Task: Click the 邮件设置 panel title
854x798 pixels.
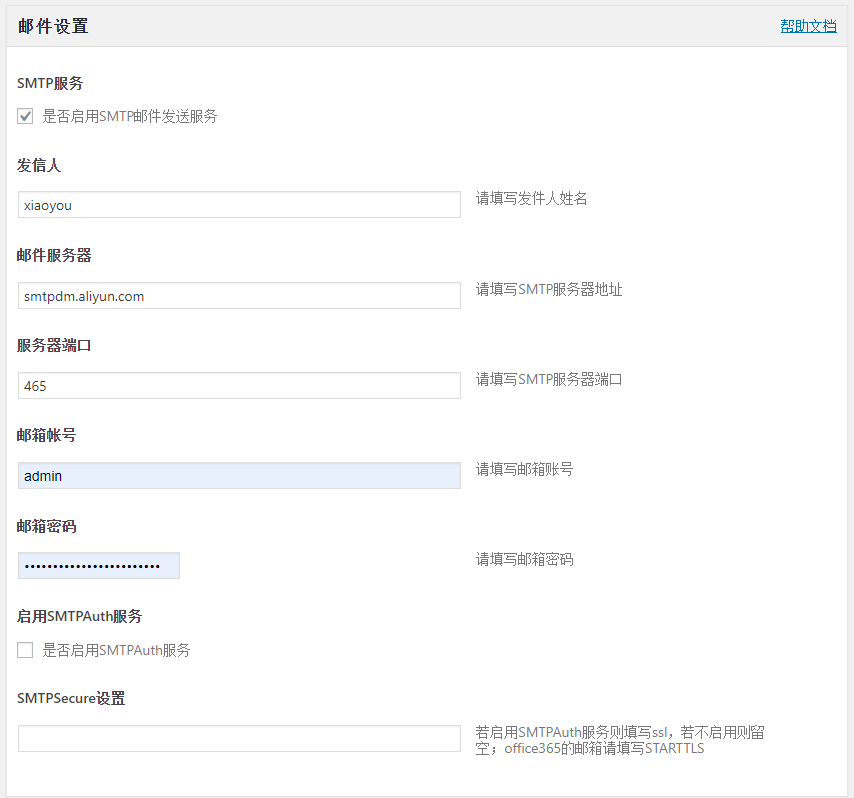Action: [53, 26]
